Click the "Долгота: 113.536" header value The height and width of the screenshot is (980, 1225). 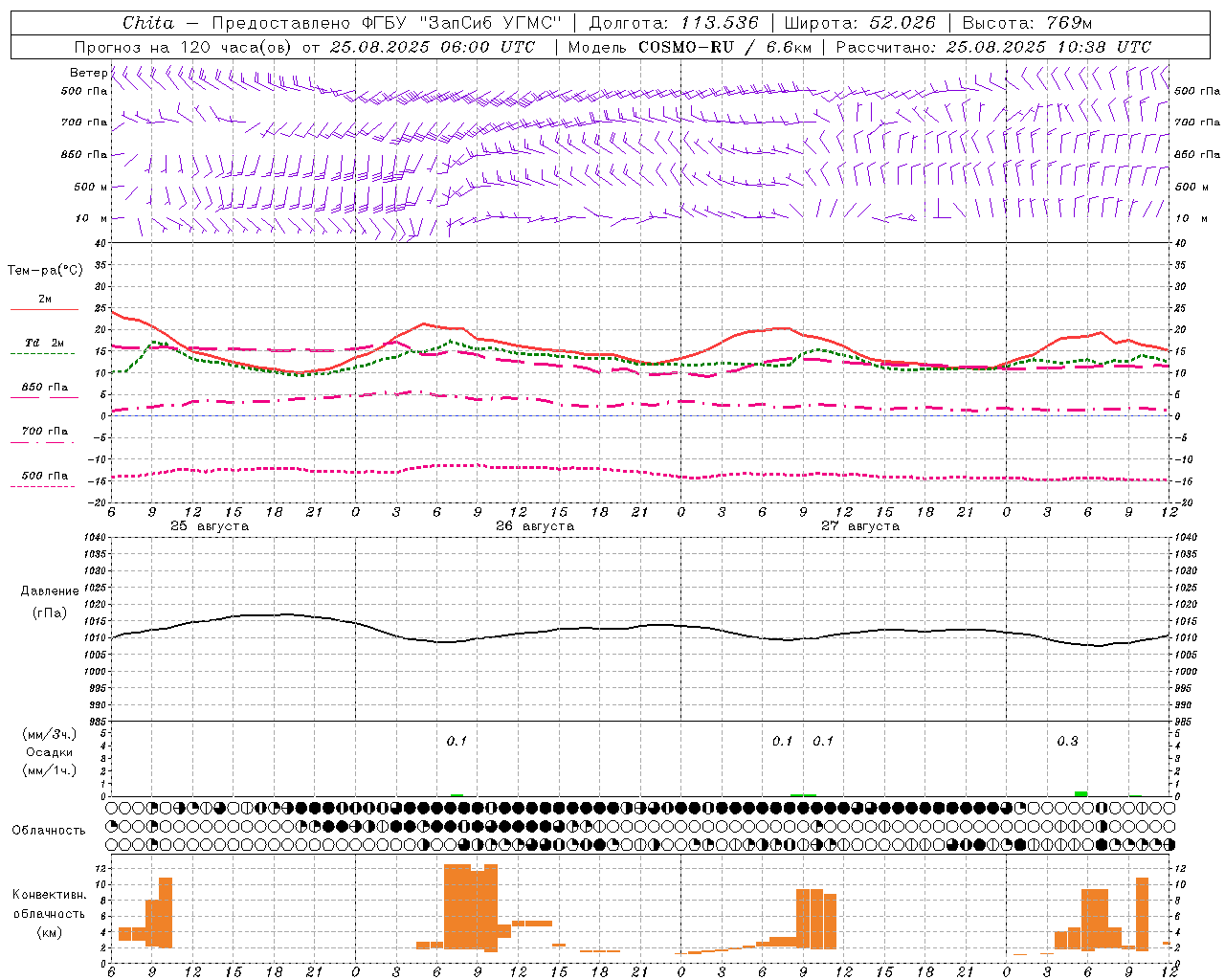[x=674, y=23]
